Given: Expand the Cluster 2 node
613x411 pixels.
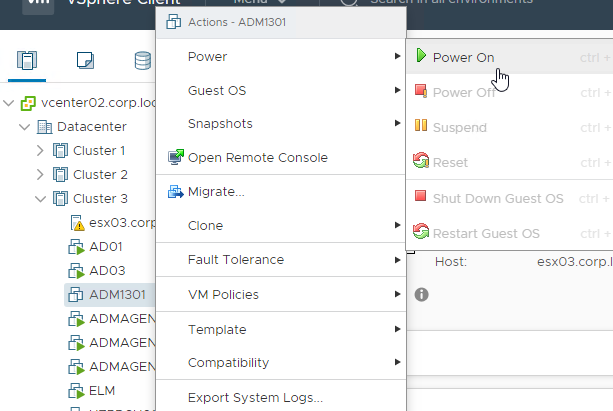Looking at the screenshot, I should coord(40,175).
